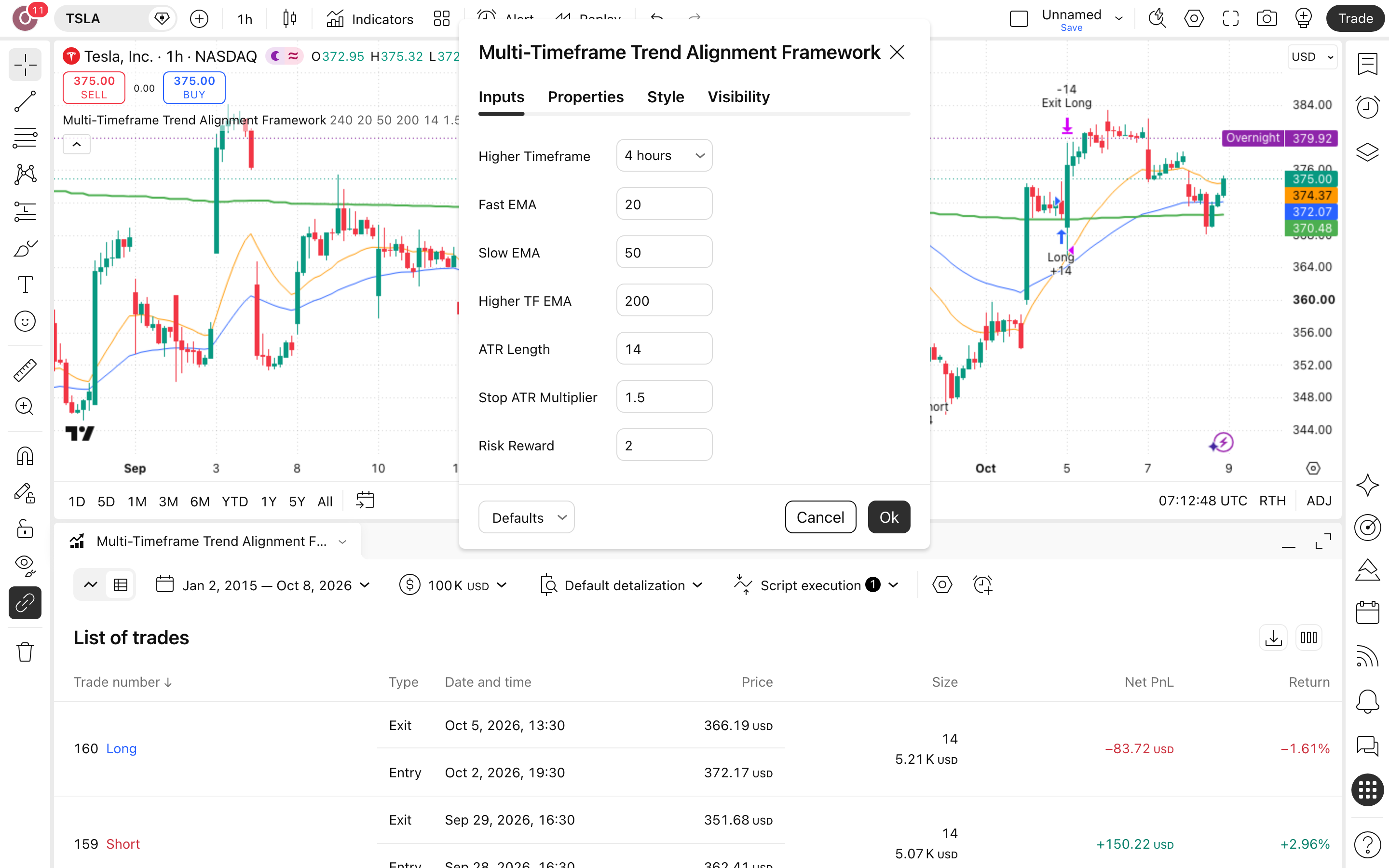Open the USD currency dropdown on price scale

pos(1312,57)
